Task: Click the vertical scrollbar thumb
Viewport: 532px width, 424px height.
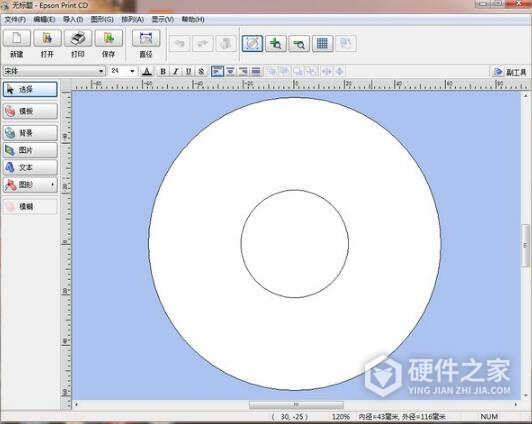Action: [x=526, y=245]
